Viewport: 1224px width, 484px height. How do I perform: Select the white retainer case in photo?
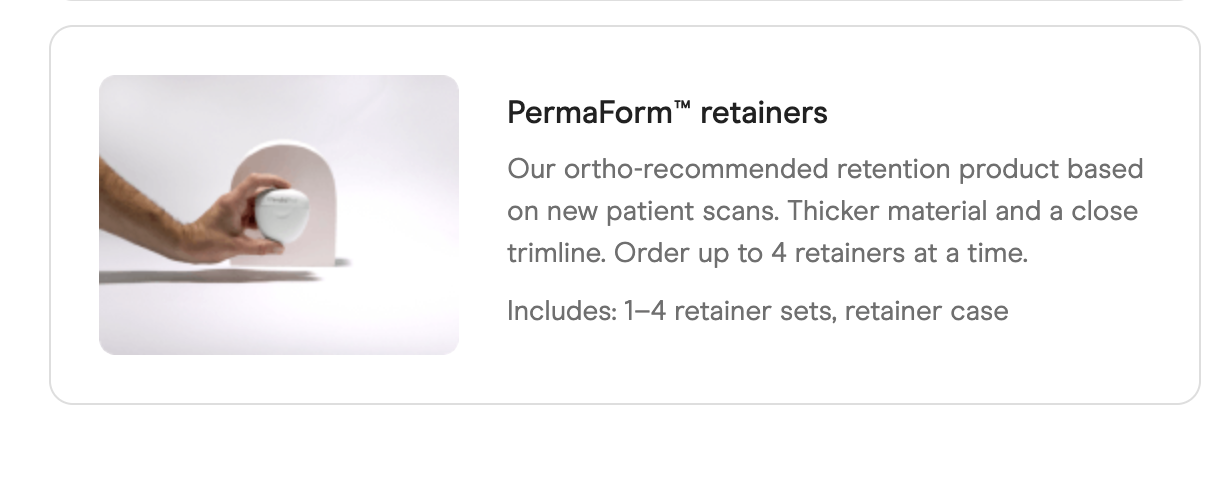click(284, 210)
